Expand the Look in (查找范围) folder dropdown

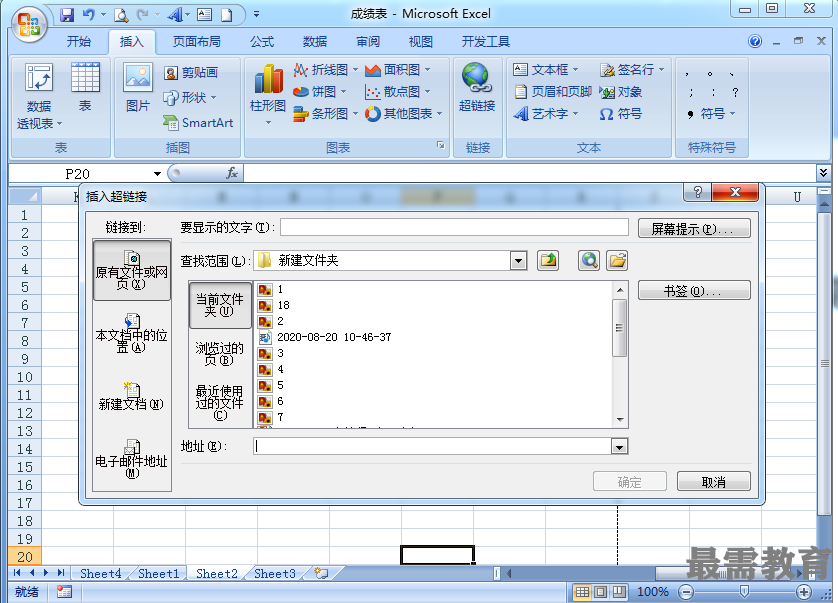click(518, 261)
